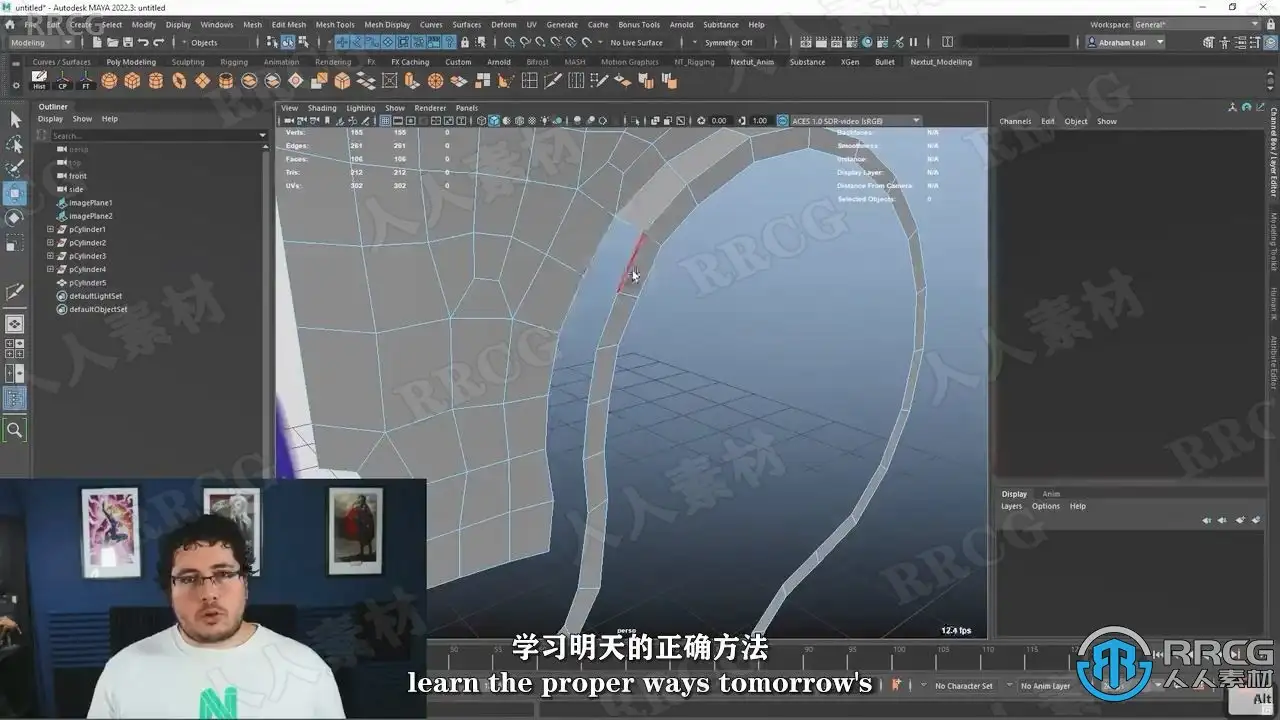This screenshot has width=1280, height=720.
Task: Open the Deform menu
Action: [x=504, y=24]
